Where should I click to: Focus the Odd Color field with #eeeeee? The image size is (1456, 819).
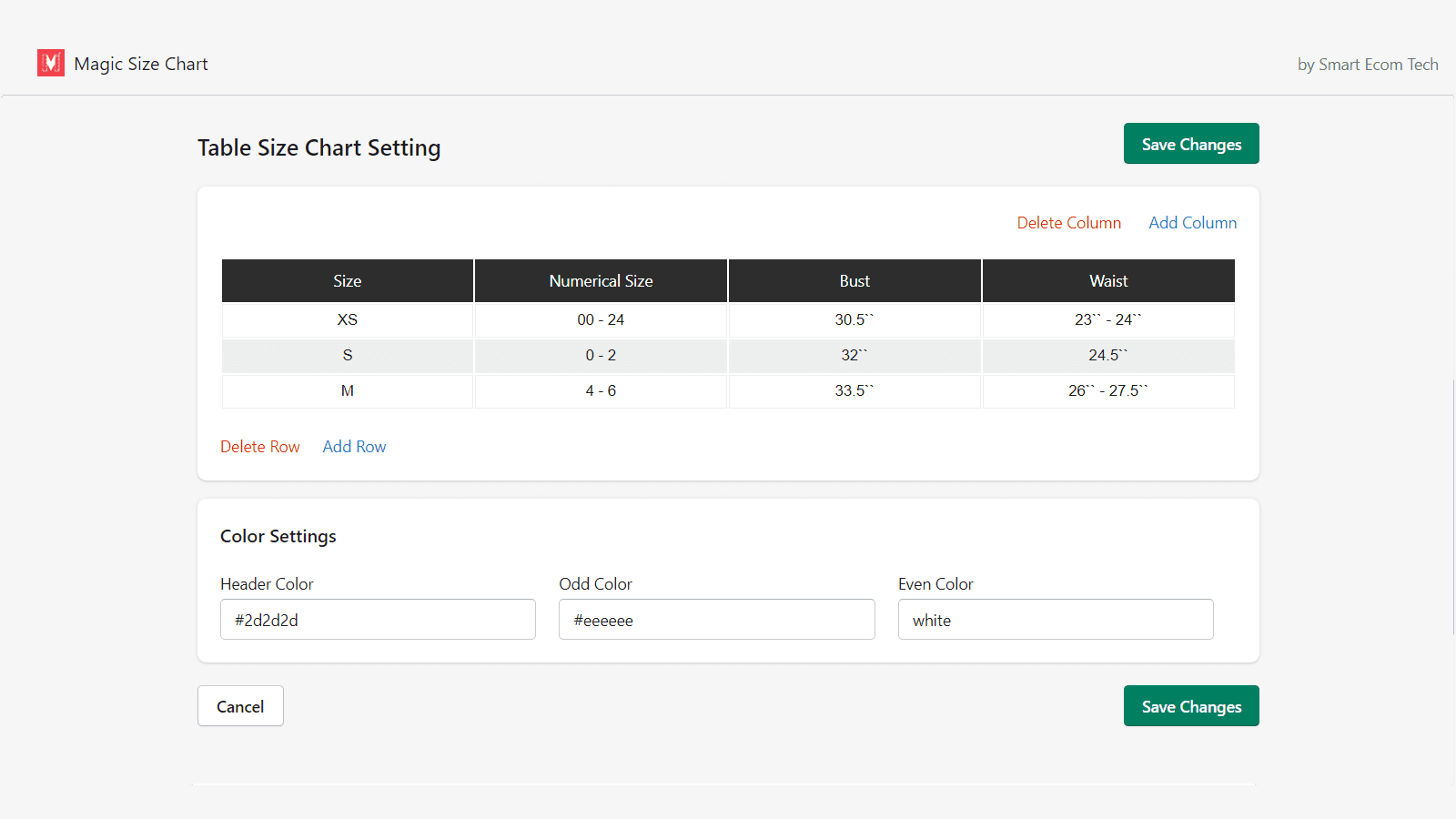(x=716, y=620)
